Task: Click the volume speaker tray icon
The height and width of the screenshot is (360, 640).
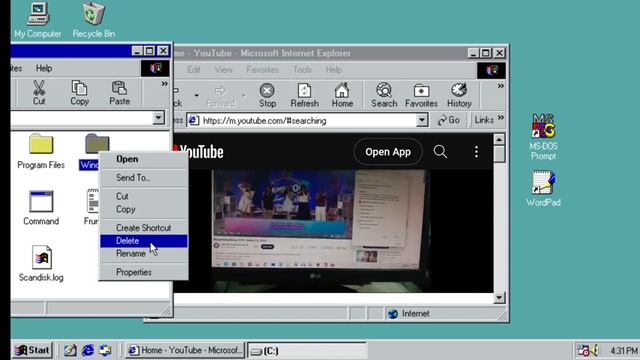Action: coord(595,350)
